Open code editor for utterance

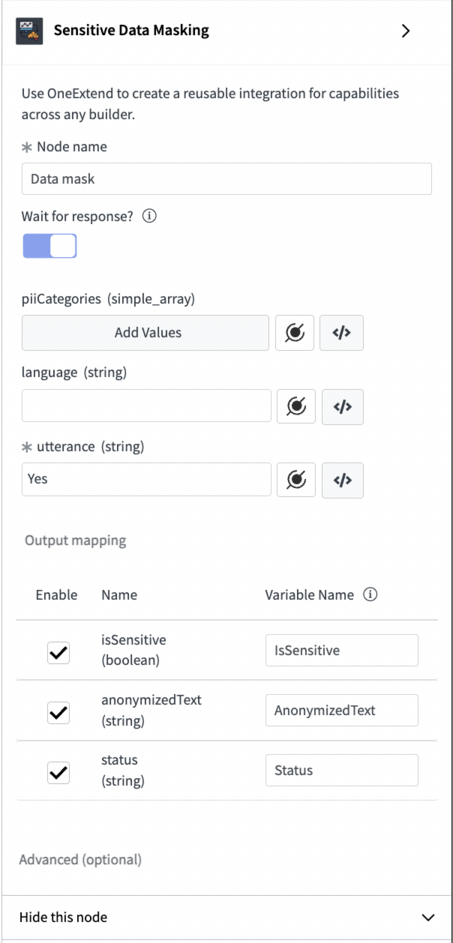click(x=342, y=479)
